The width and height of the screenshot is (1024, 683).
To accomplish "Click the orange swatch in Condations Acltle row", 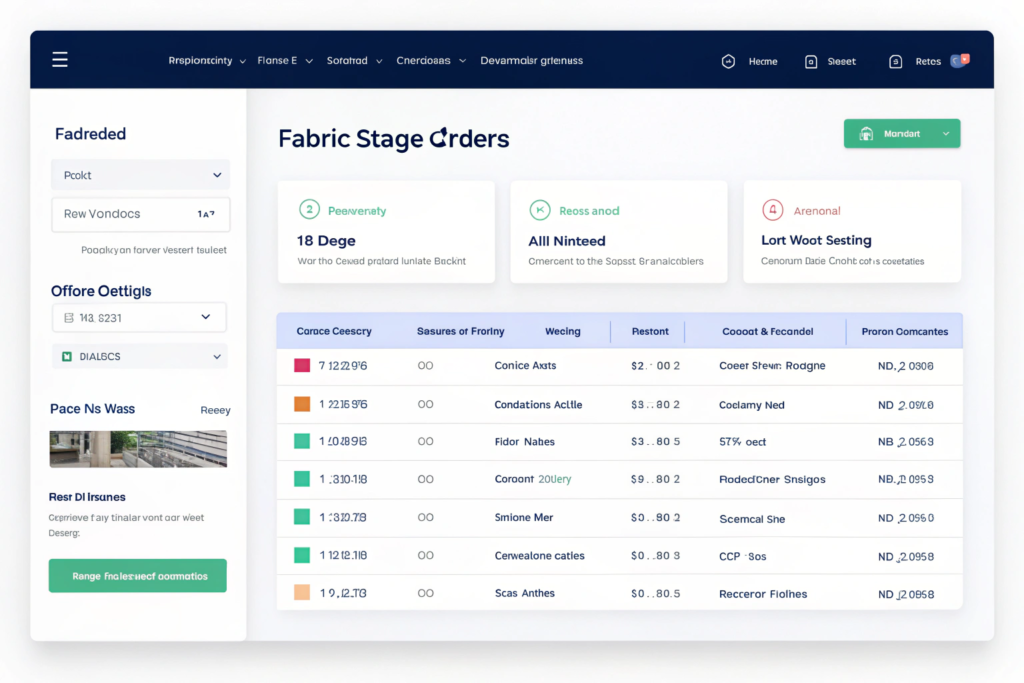I will click(302, 405).
